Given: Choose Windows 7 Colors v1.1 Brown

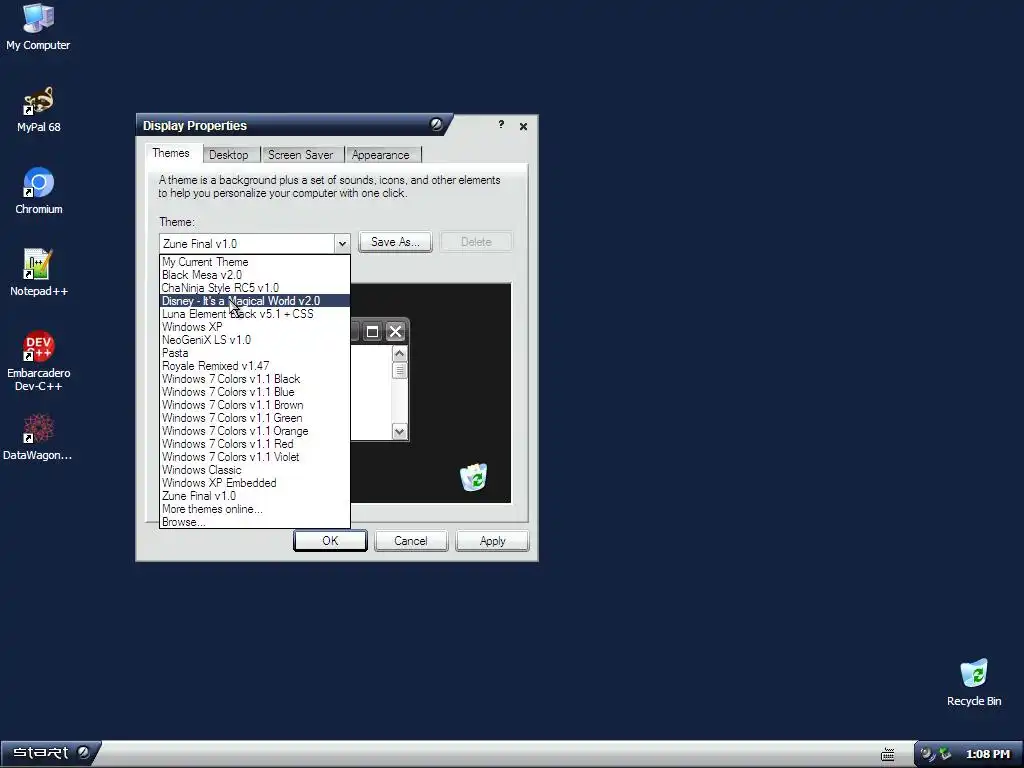Looking at the screenshot, I should 255,405.
